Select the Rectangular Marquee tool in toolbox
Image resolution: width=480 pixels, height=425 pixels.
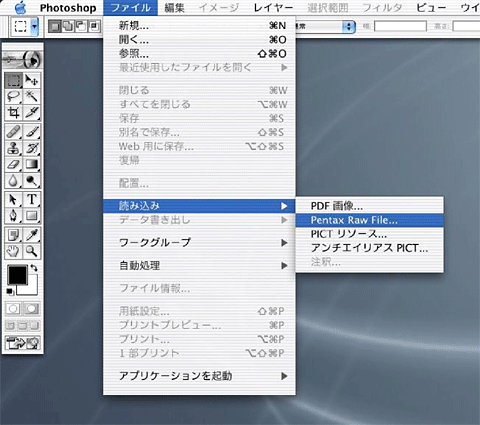pos(13,80)
